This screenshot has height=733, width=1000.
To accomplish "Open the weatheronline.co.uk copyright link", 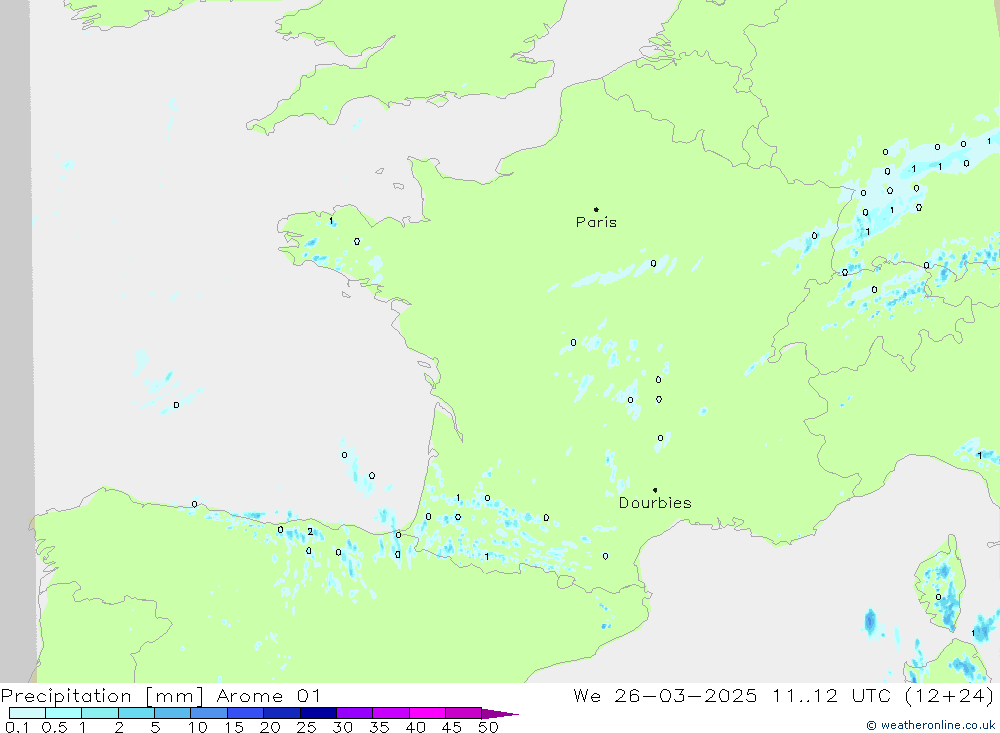I will [930, 725].
